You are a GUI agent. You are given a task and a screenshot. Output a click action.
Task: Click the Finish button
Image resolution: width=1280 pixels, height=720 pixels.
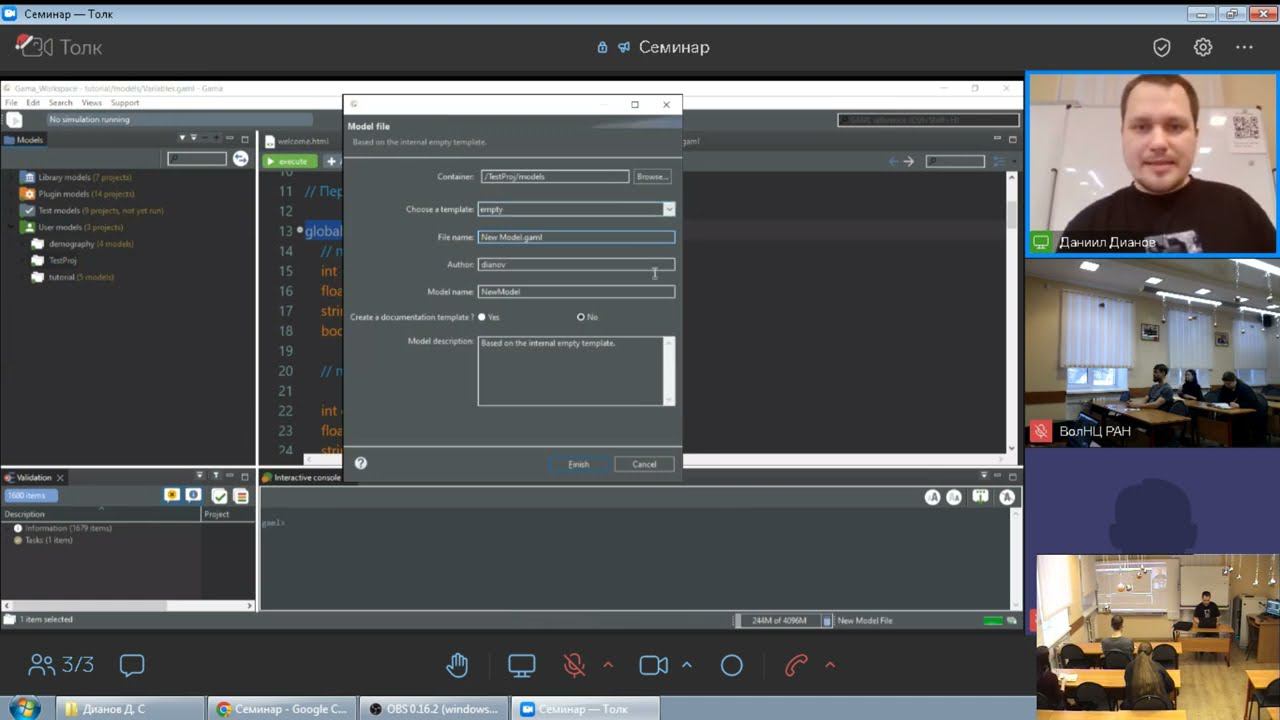point(578,464)
